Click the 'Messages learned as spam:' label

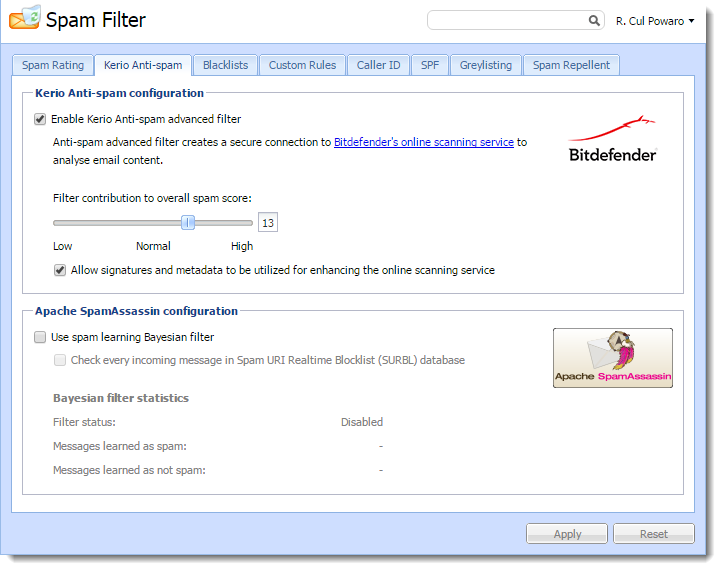[120, 446]
